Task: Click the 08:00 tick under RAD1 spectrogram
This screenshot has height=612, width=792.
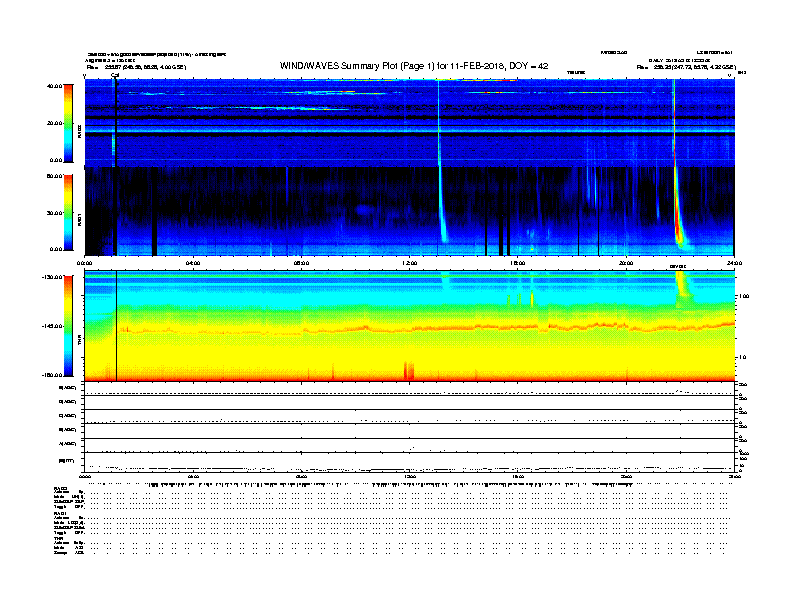Action: (x=301, y=263)
